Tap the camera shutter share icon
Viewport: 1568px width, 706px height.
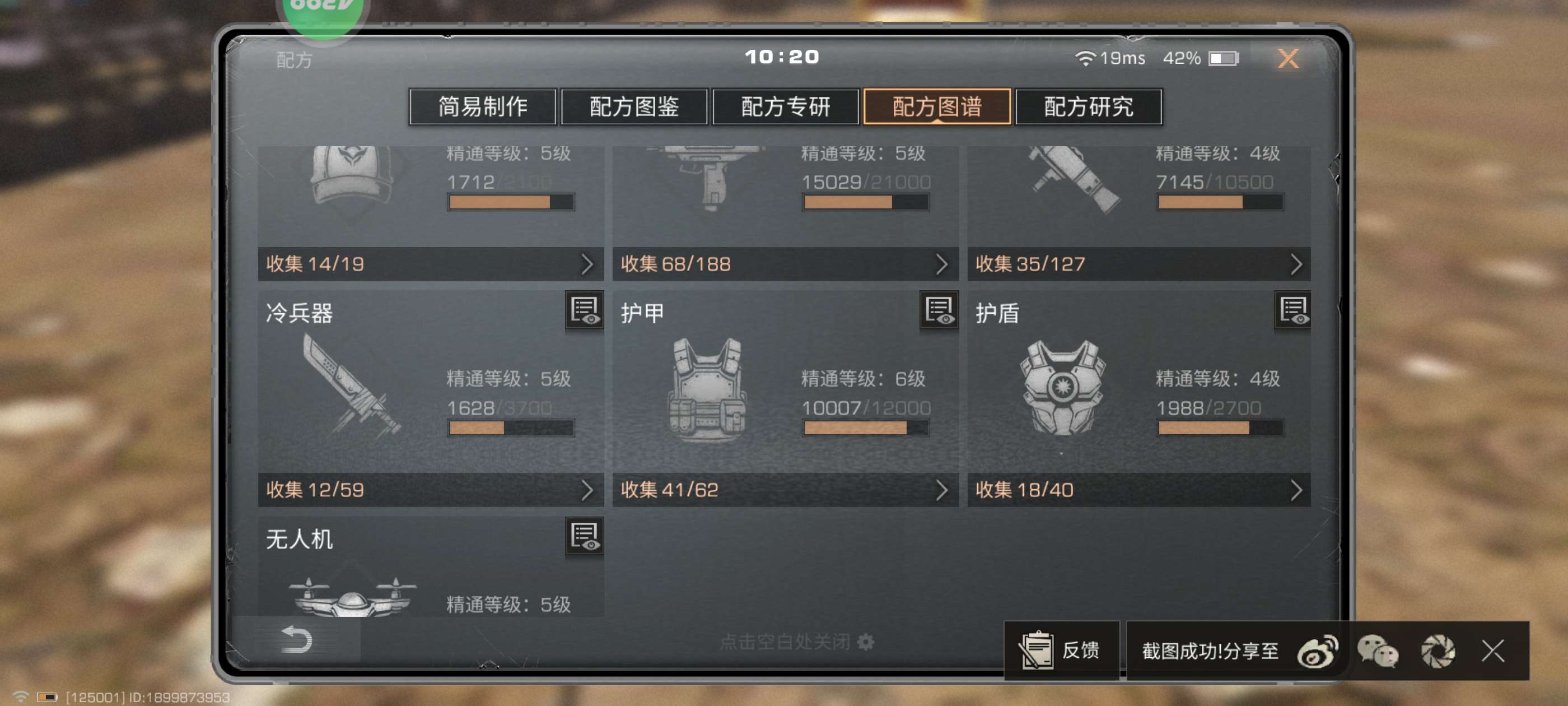(1438, 651)
